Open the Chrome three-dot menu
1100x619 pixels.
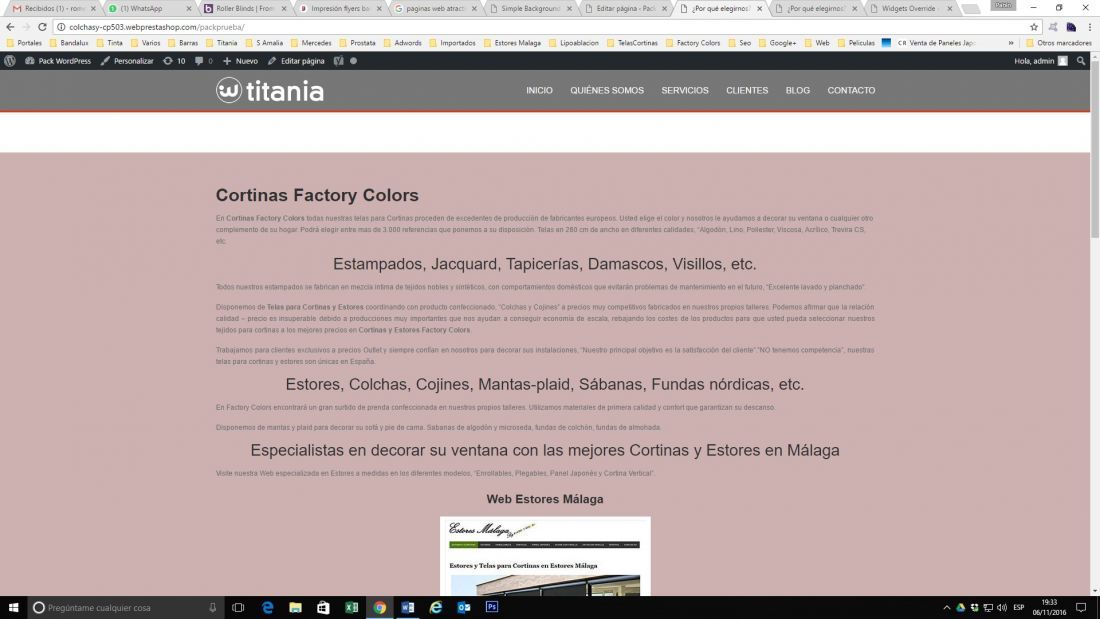1089,27
